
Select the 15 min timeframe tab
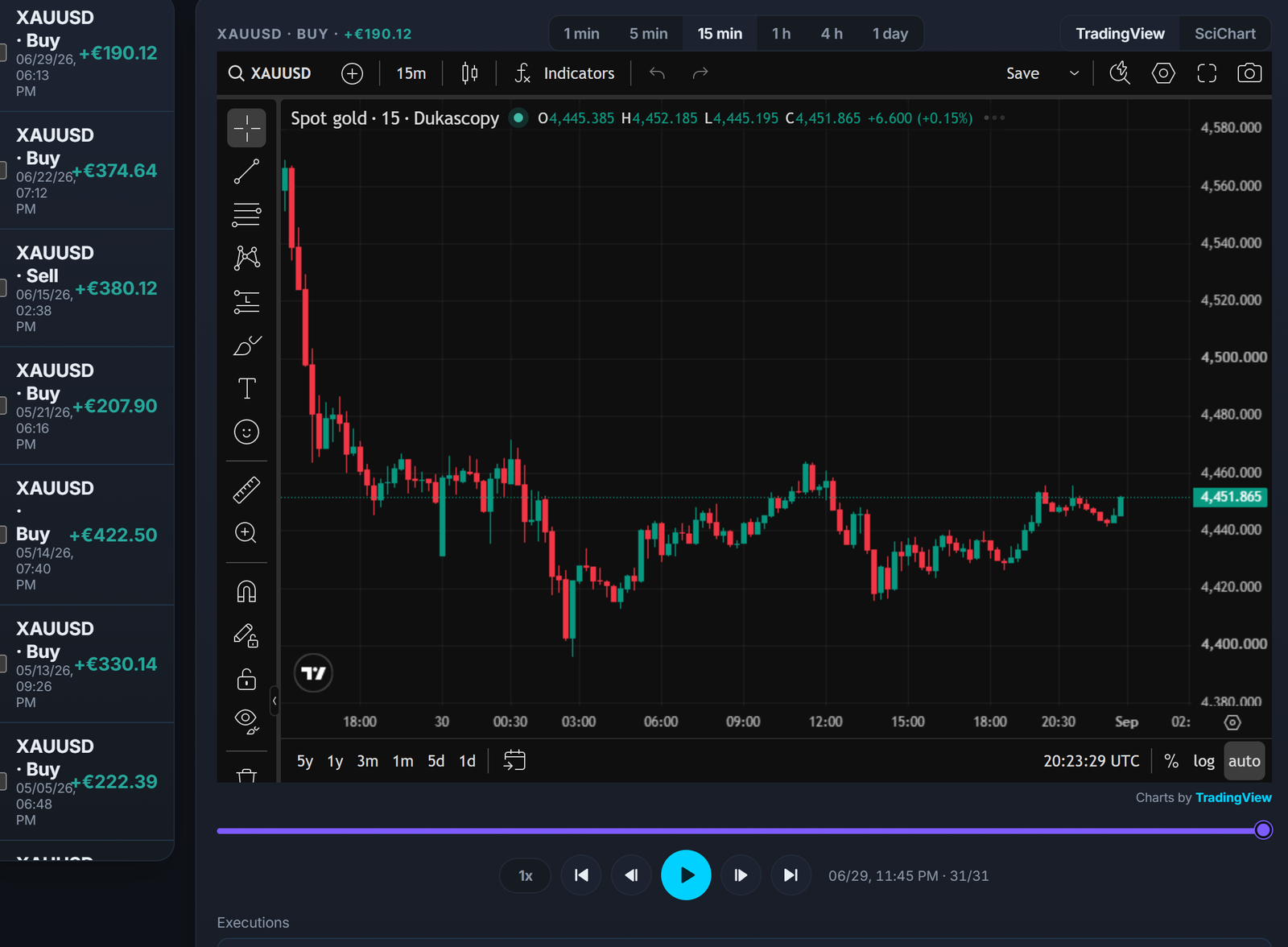(x=720, y=34)
